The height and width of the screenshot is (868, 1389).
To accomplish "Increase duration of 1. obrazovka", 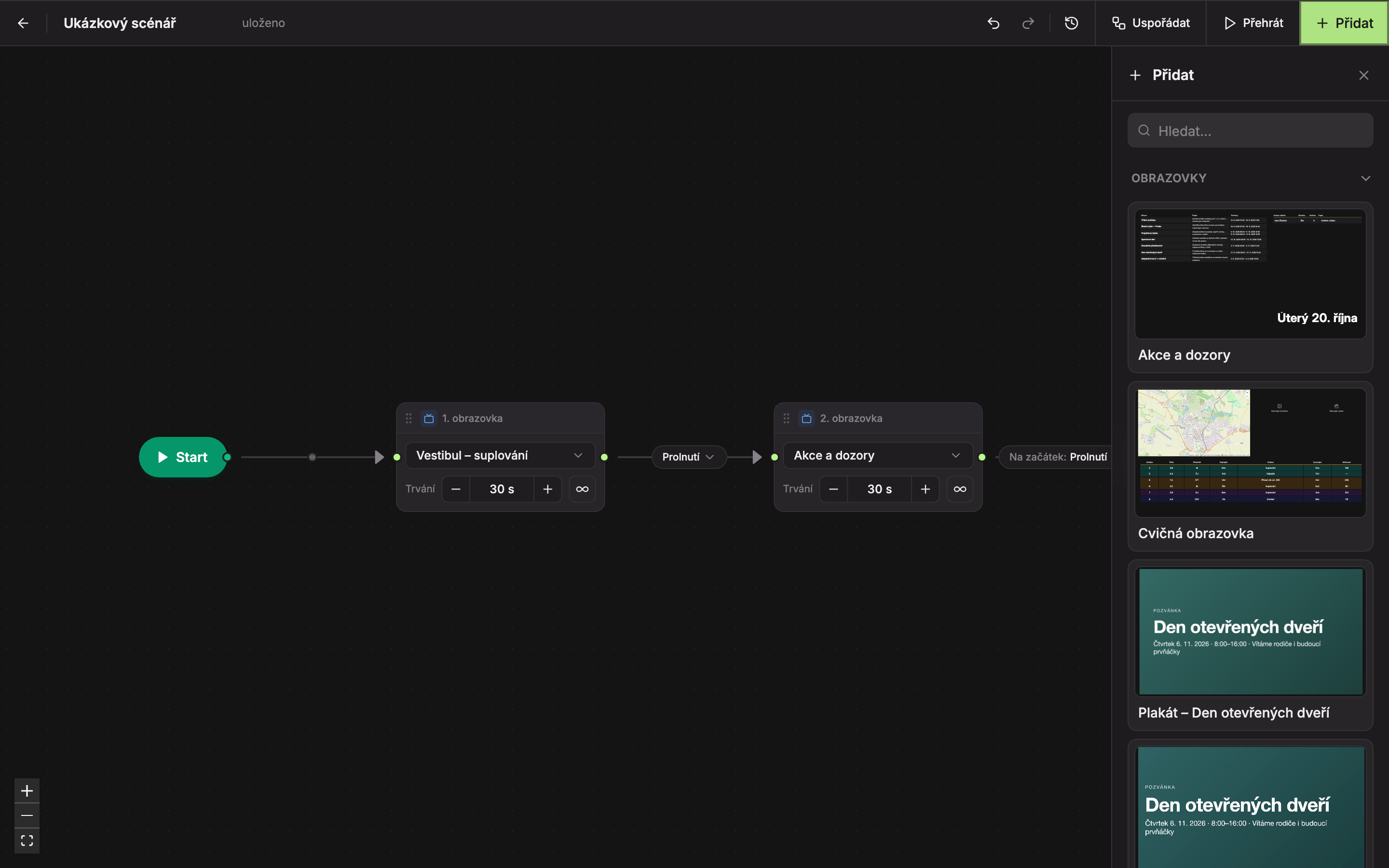I will tap(547, 489).
